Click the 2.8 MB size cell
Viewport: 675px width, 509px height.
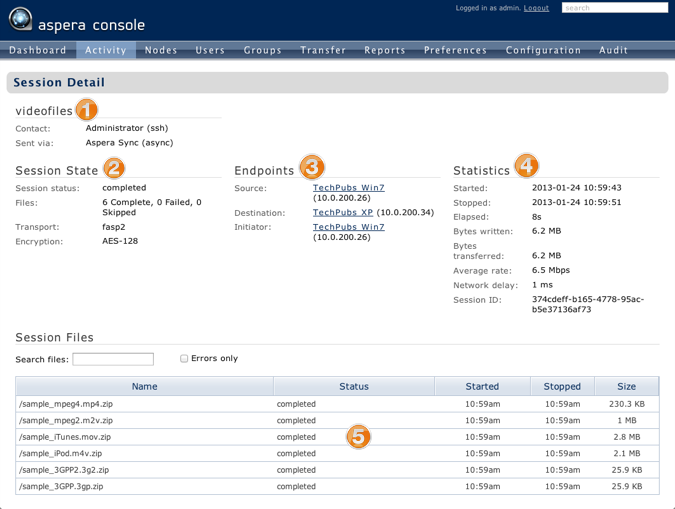pos(627,437)
